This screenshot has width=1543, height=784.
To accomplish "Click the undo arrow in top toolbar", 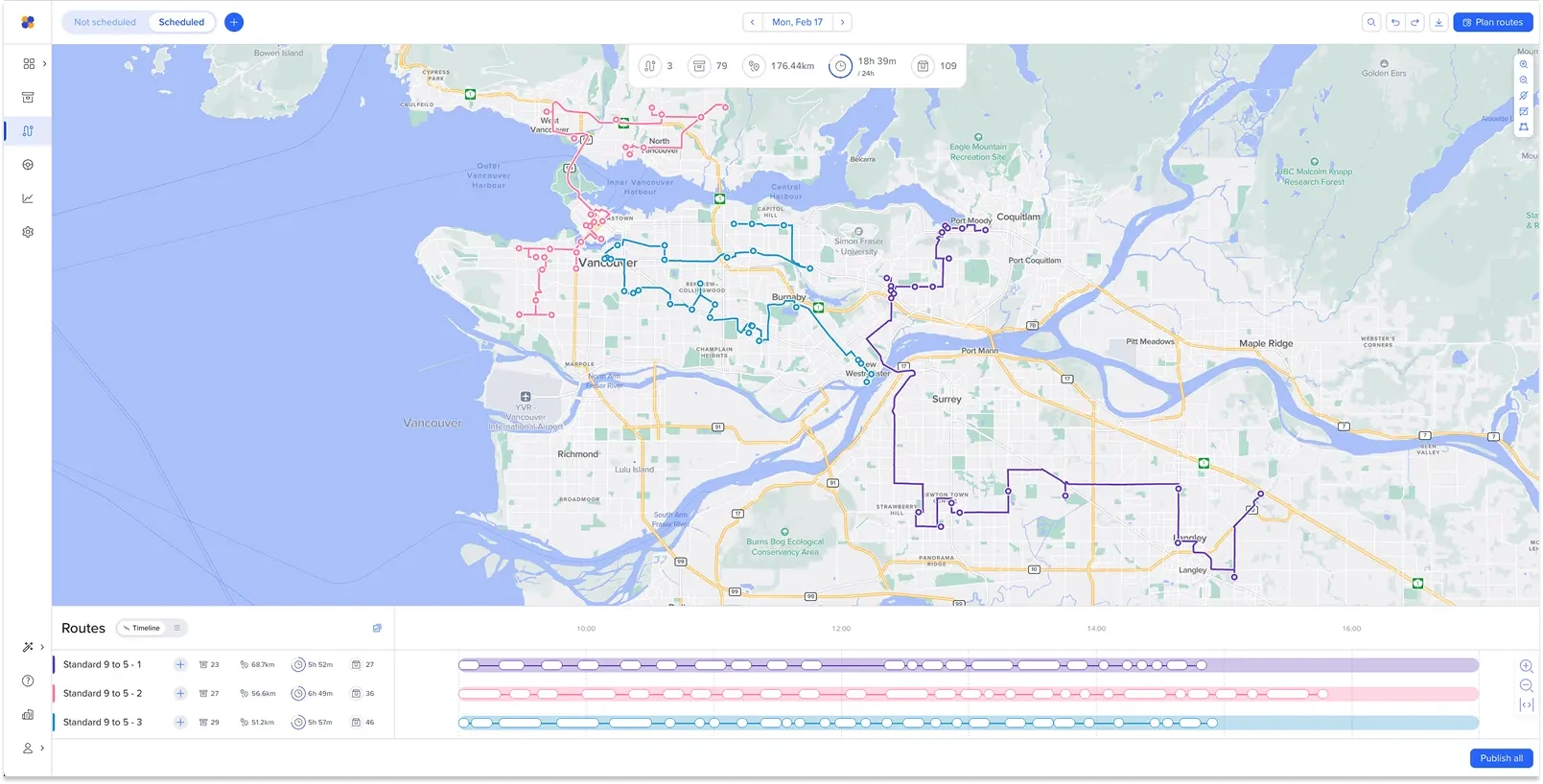I will (x=1395, y=22).
